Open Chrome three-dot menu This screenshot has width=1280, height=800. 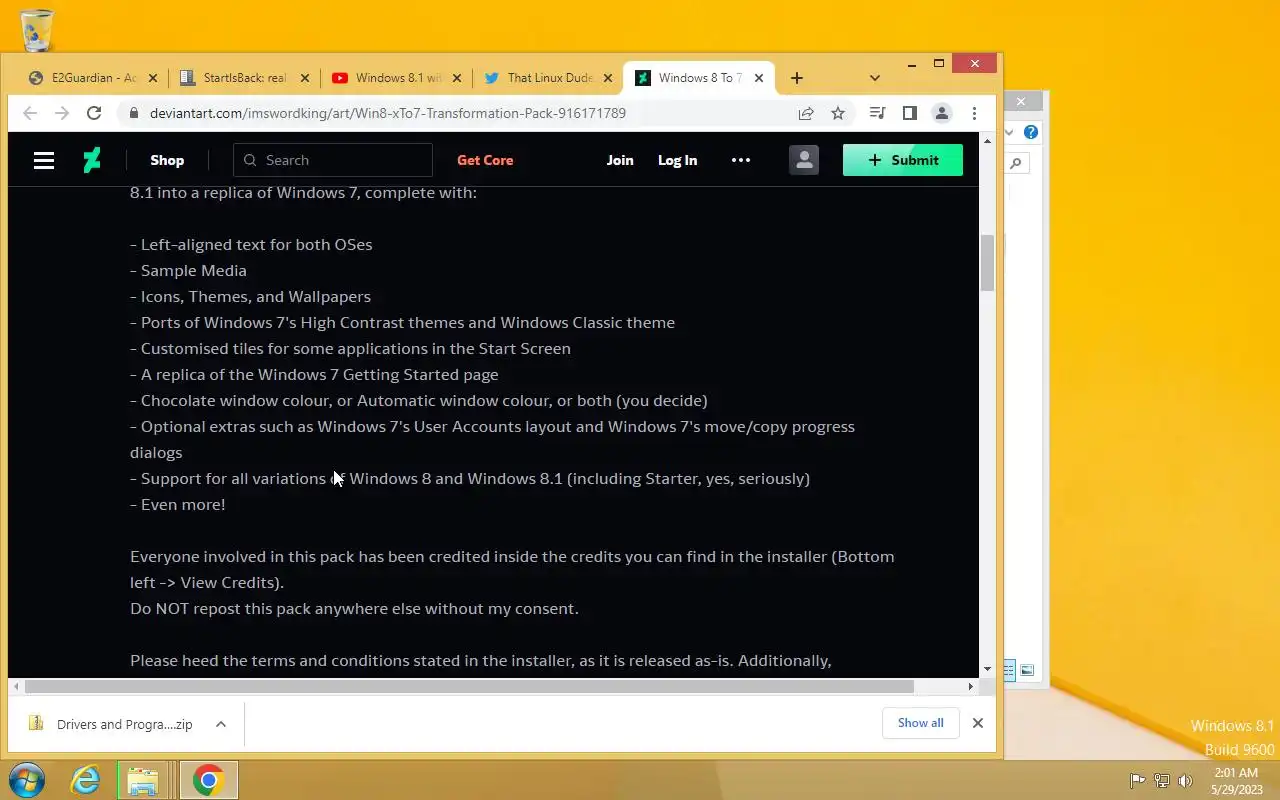tap(974, 113)
